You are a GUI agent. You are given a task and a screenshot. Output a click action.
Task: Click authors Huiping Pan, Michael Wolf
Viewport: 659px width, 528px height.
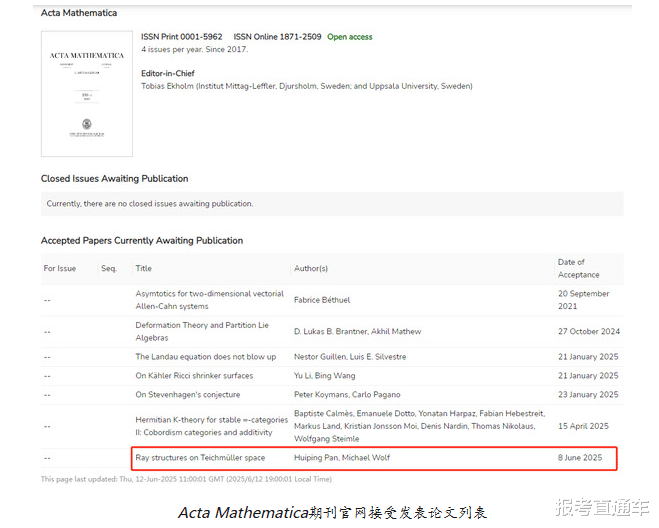click(x=342, y=458)
